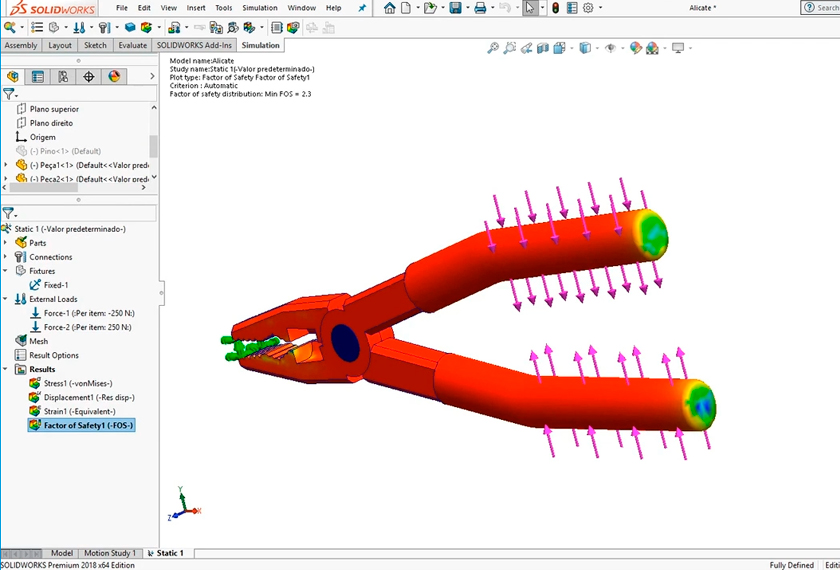The height and width of the screenshot is (570, 840).
Task: Select the DimXpertManager crosshair tab
Action: coord(89,76)
